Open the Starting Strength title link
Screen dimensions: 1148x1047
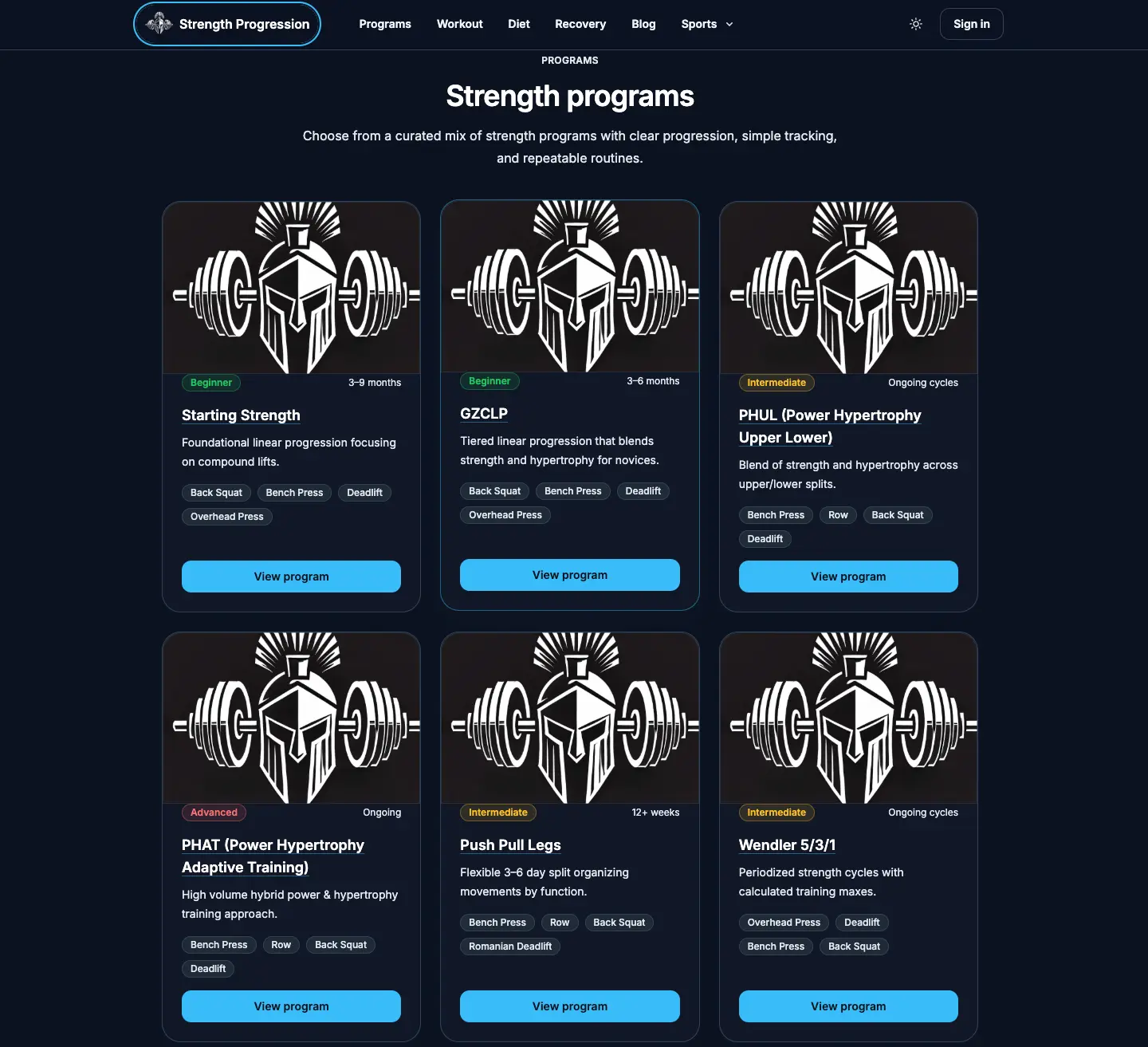241,415
